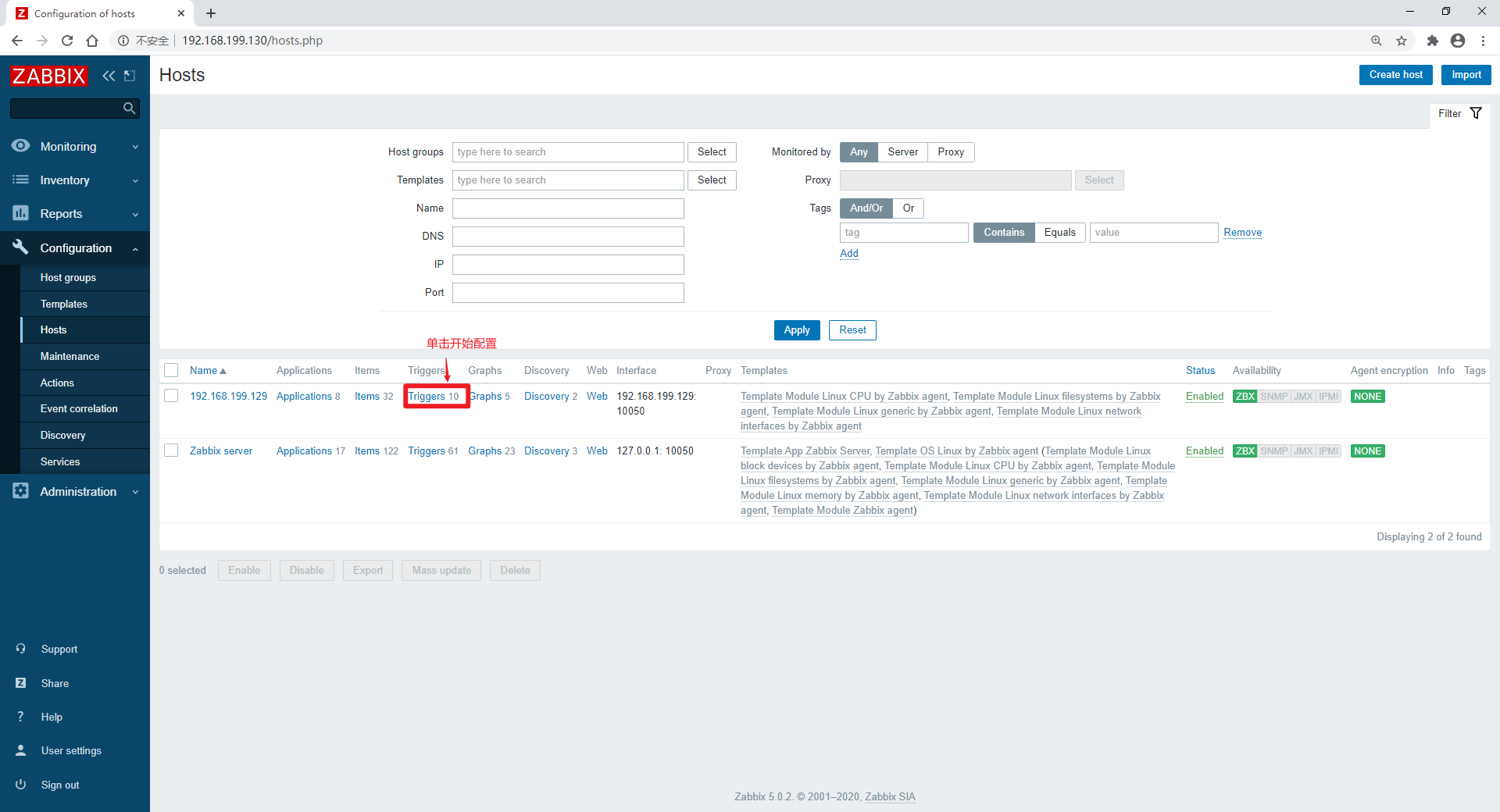Click the Configuration wrench icon
This screenshot has width=1500, height=812.
coord(20,247)
